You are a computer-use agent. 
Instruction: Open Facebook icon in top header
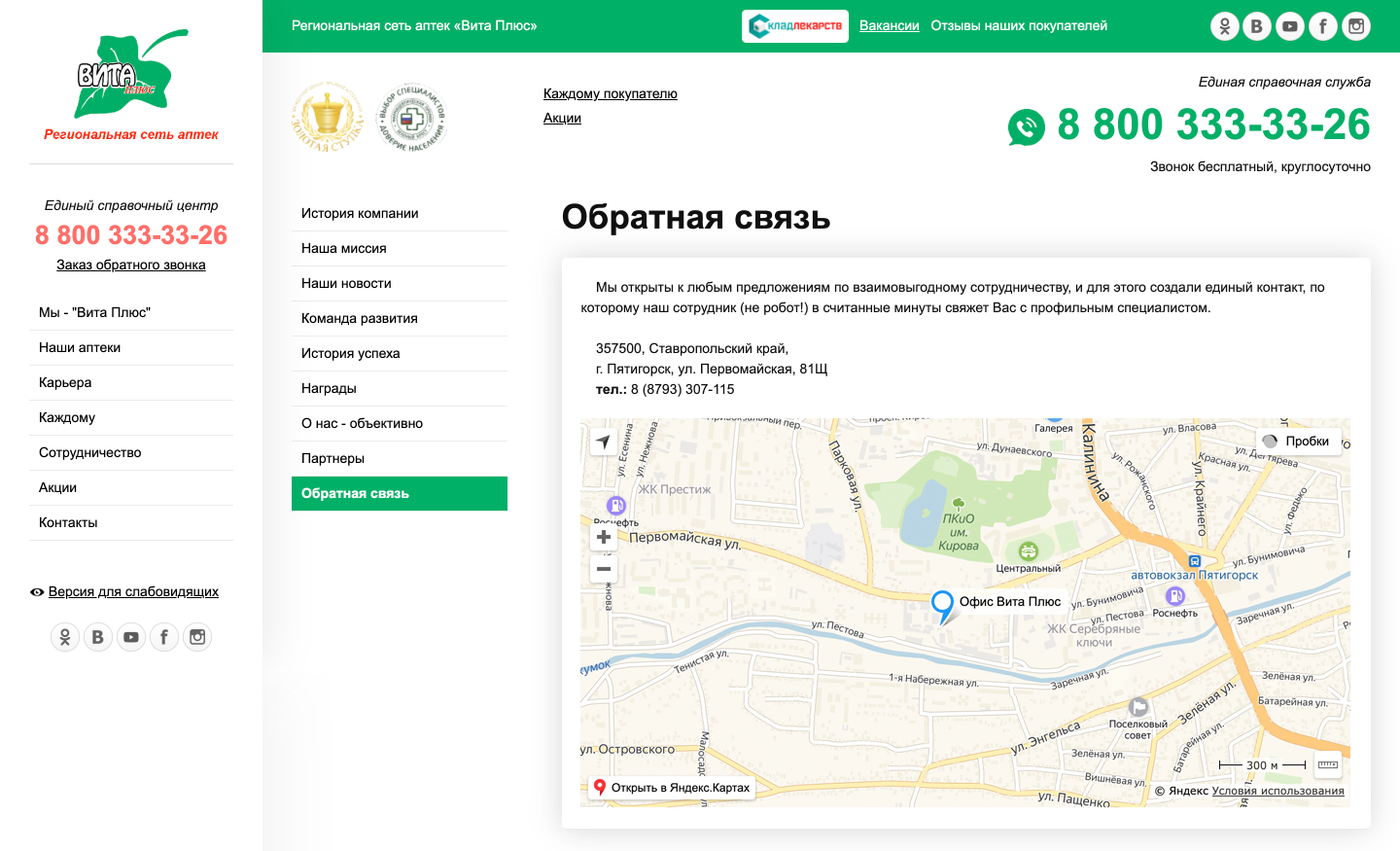click(1323, 26)
